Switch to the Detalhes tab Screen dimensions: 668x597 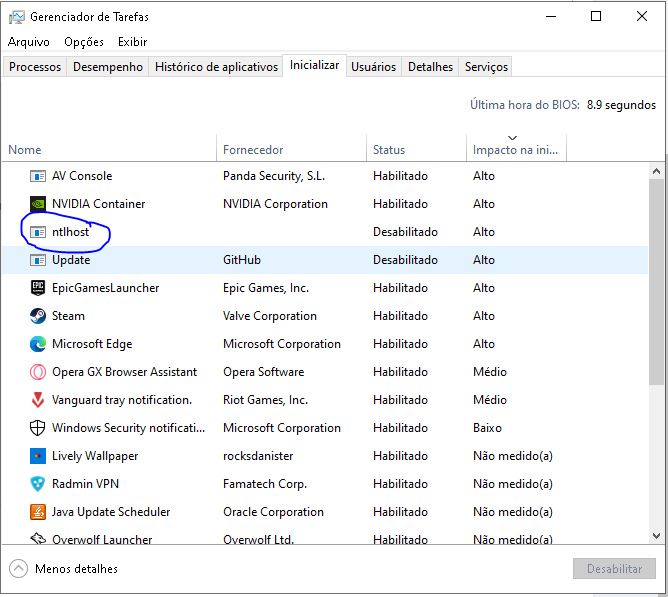[430, 67]
